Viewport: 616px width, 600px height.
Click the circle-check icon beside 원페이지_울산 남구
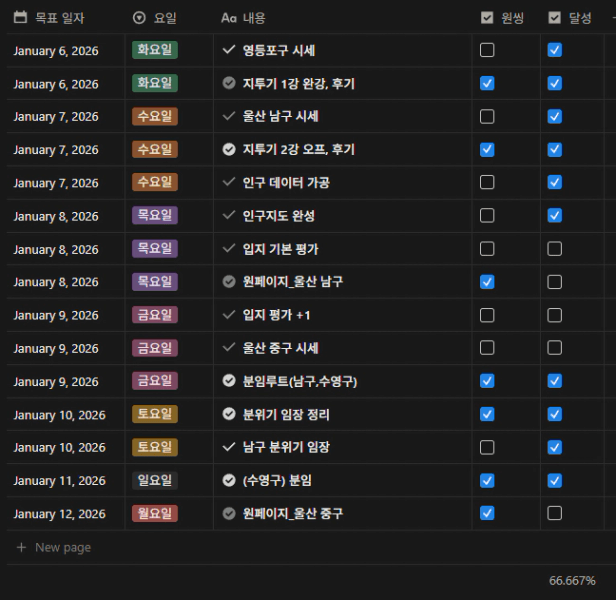click(229, 282)
